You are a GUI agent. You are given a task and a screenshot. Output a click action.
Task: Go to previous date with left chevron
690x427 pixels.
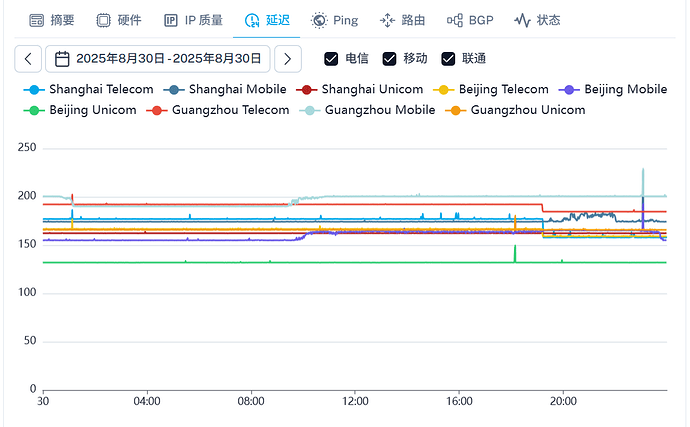click(28, 59)
